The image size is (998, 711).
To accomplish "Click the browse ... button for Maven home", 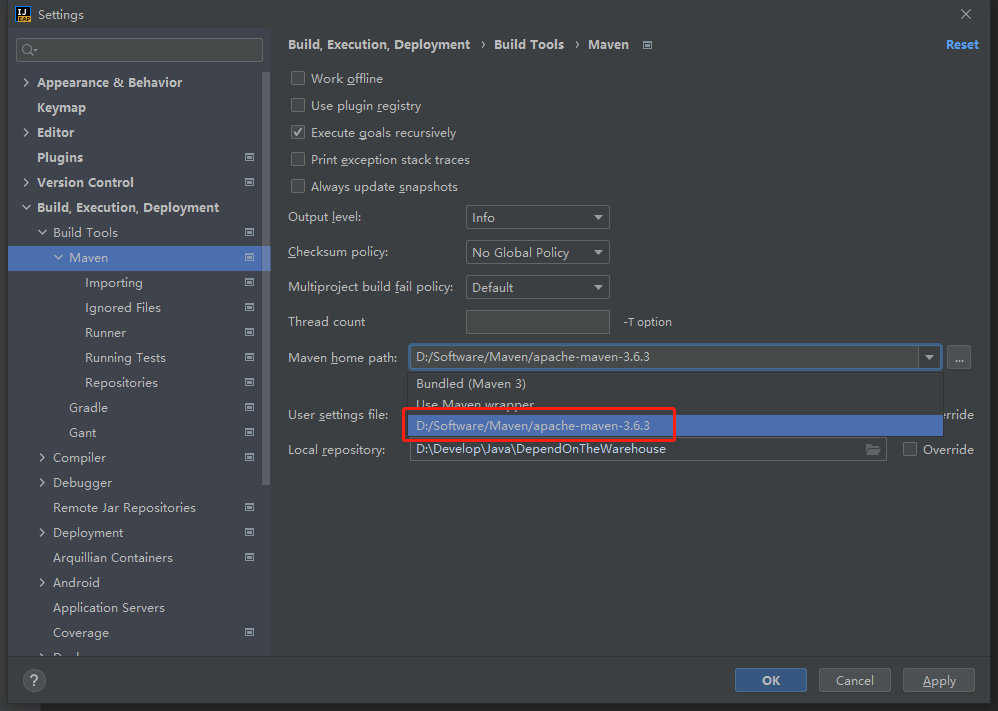I will coord(959,357).
